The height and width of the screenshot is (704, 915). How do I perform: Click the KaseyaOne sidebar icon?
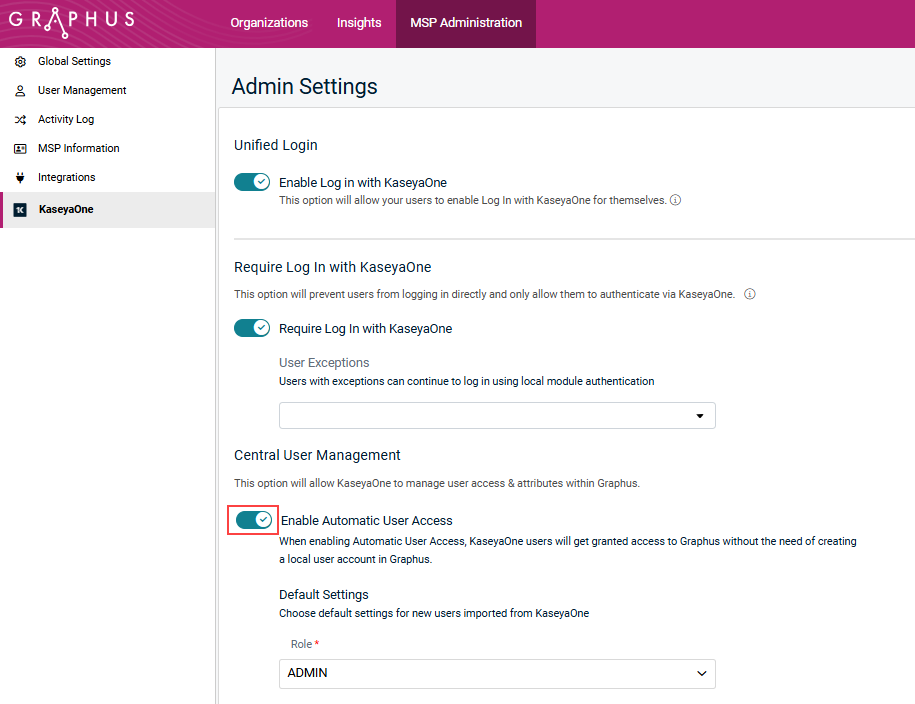pyautogui.click(x=20, y=210)
